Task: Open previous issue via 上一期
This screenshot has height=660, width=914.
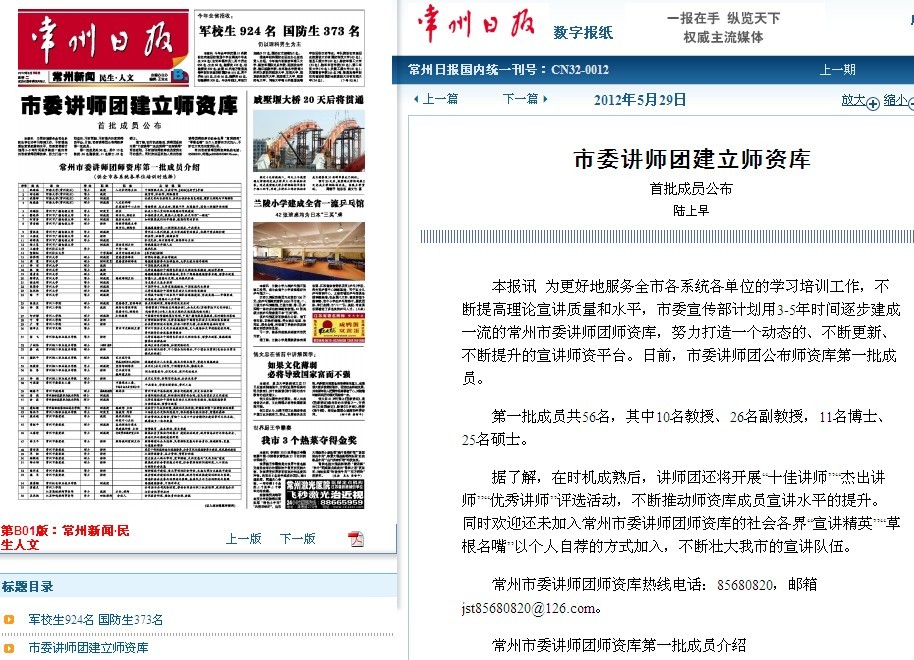Action: click(837, 70)
